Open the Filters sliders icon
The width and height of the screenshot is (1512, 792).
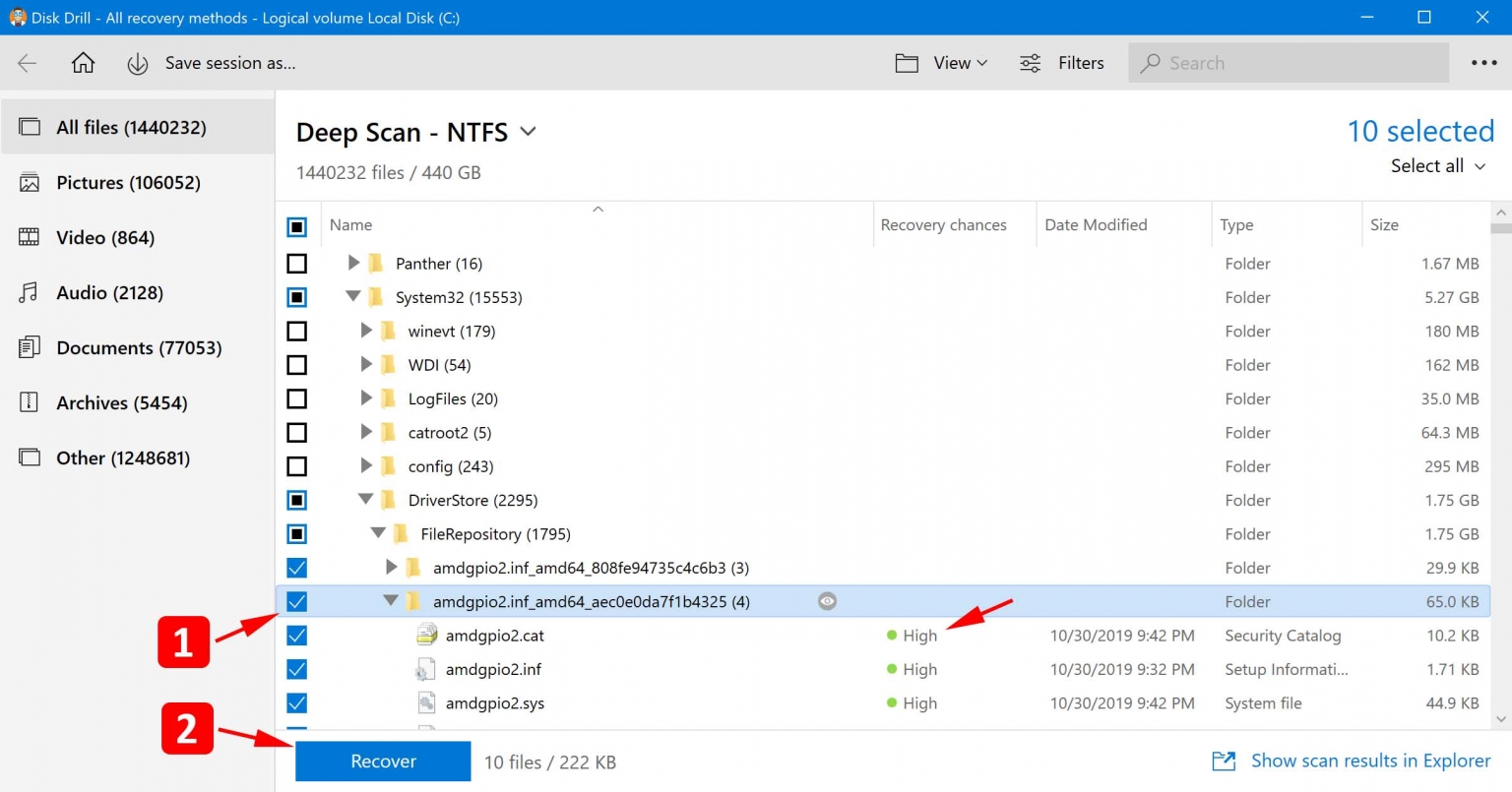coord(1030,63)
